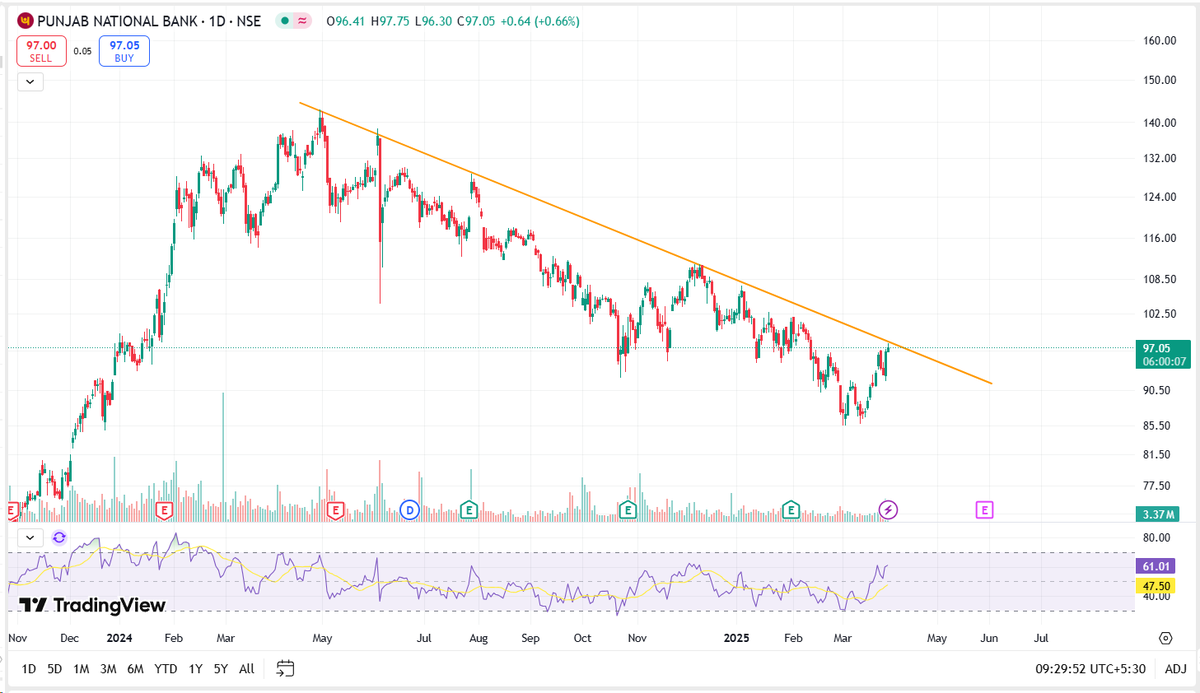Open the go-to-date calendar icon

coord(285,668)
